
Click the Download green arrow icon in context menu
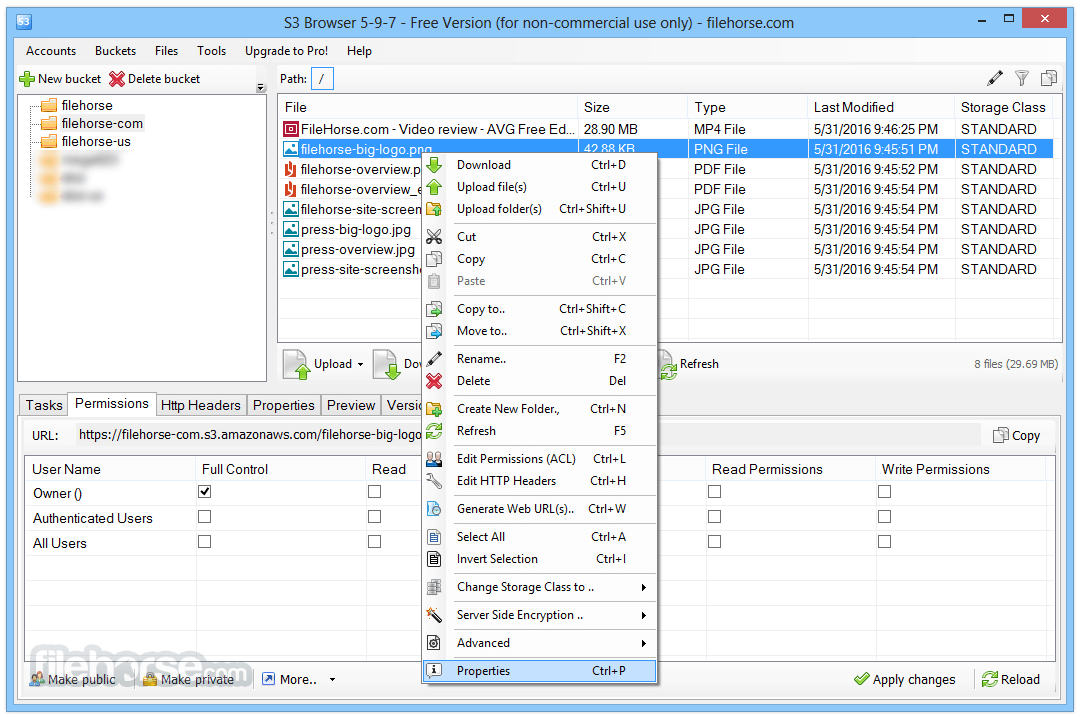pos(434,165)
